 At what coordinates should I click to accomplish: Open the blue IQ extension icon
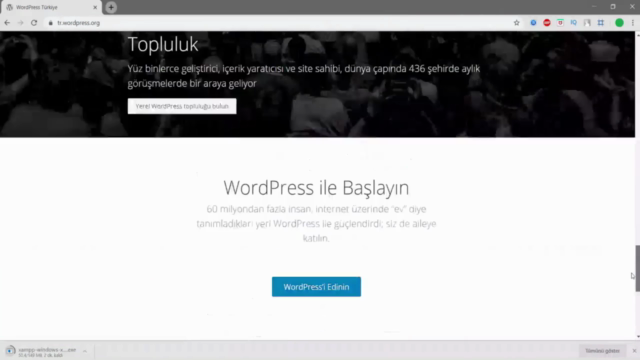573,23
